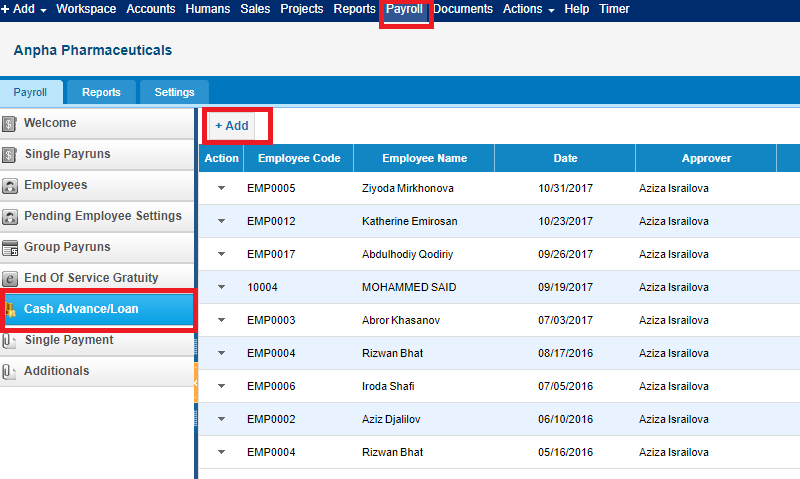Select Cash Advance/Loan in sidebar
This screenshot has height=479, width=800.
click(x=98, y=309)
